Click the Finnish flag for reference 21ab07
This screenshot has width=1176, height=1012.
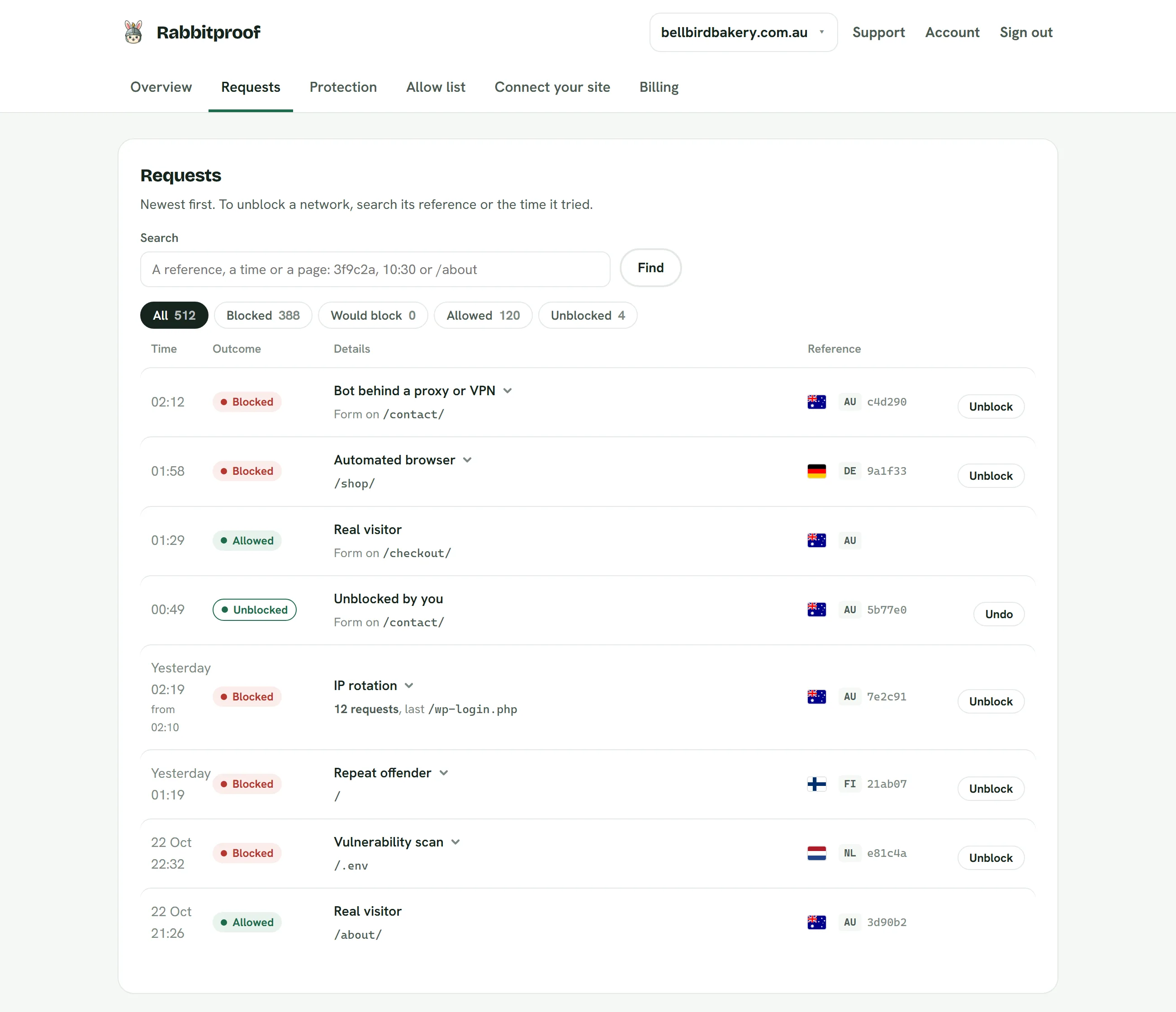point(816,784)
